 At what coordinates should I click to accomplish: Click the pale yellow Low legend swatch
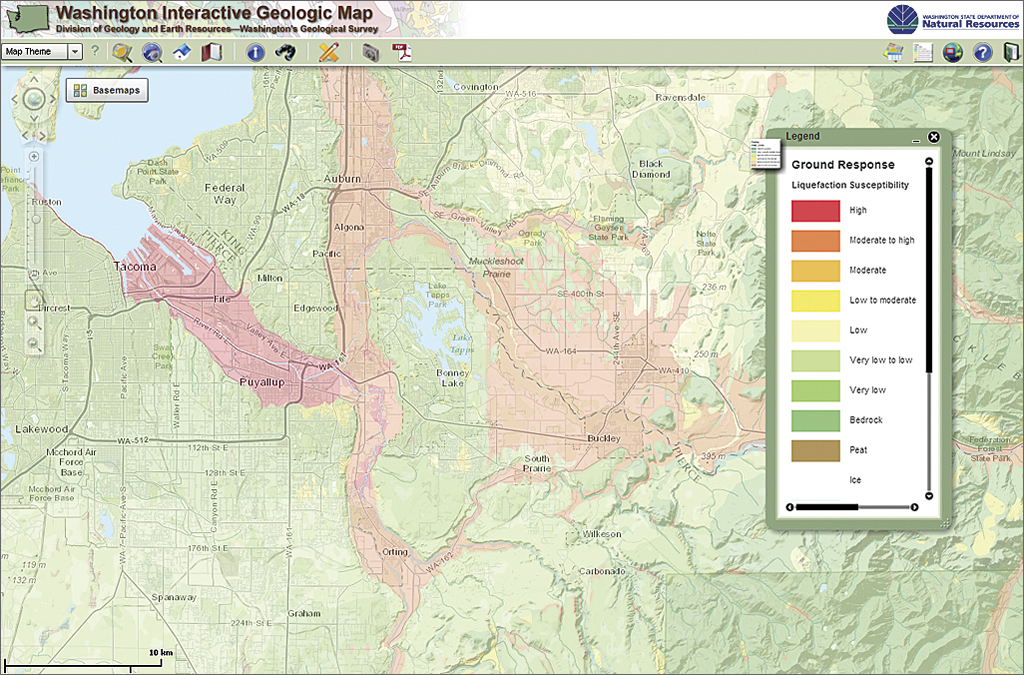(816, 331)
